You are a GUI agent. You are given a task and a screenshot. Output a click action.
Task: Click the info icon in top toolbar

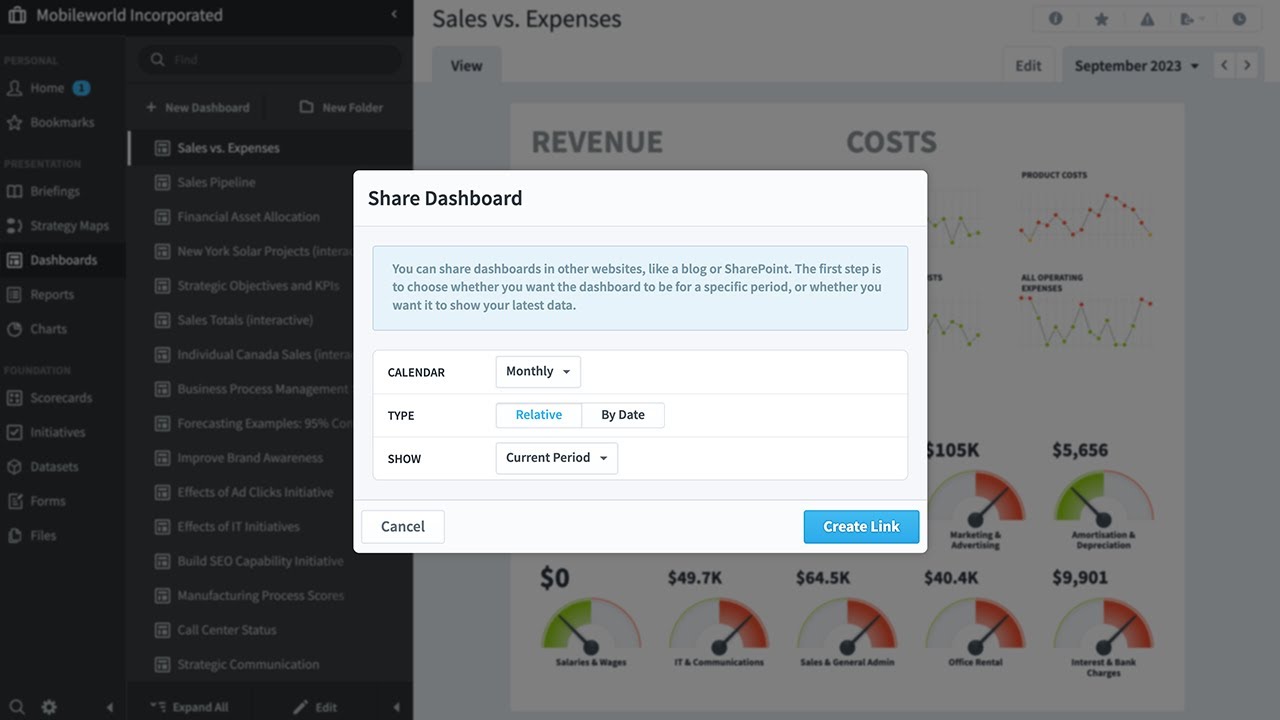[1055, 19]
